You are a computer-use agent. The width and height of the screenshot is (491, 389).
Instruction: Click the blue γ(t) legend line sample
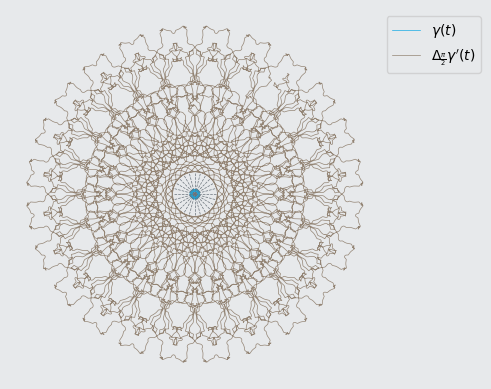(406, 30)
